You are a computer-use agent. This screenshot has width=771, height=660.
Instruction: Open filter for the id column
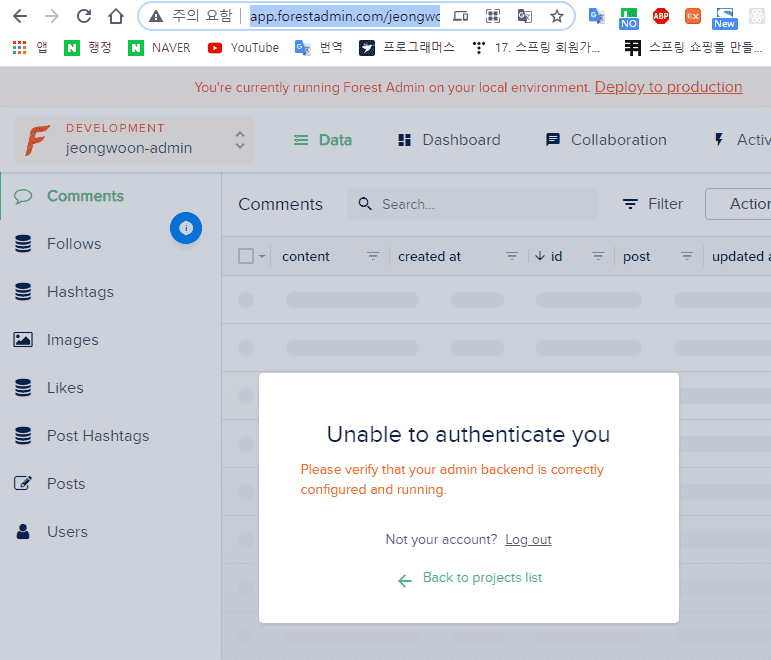(x=598, y=256)
